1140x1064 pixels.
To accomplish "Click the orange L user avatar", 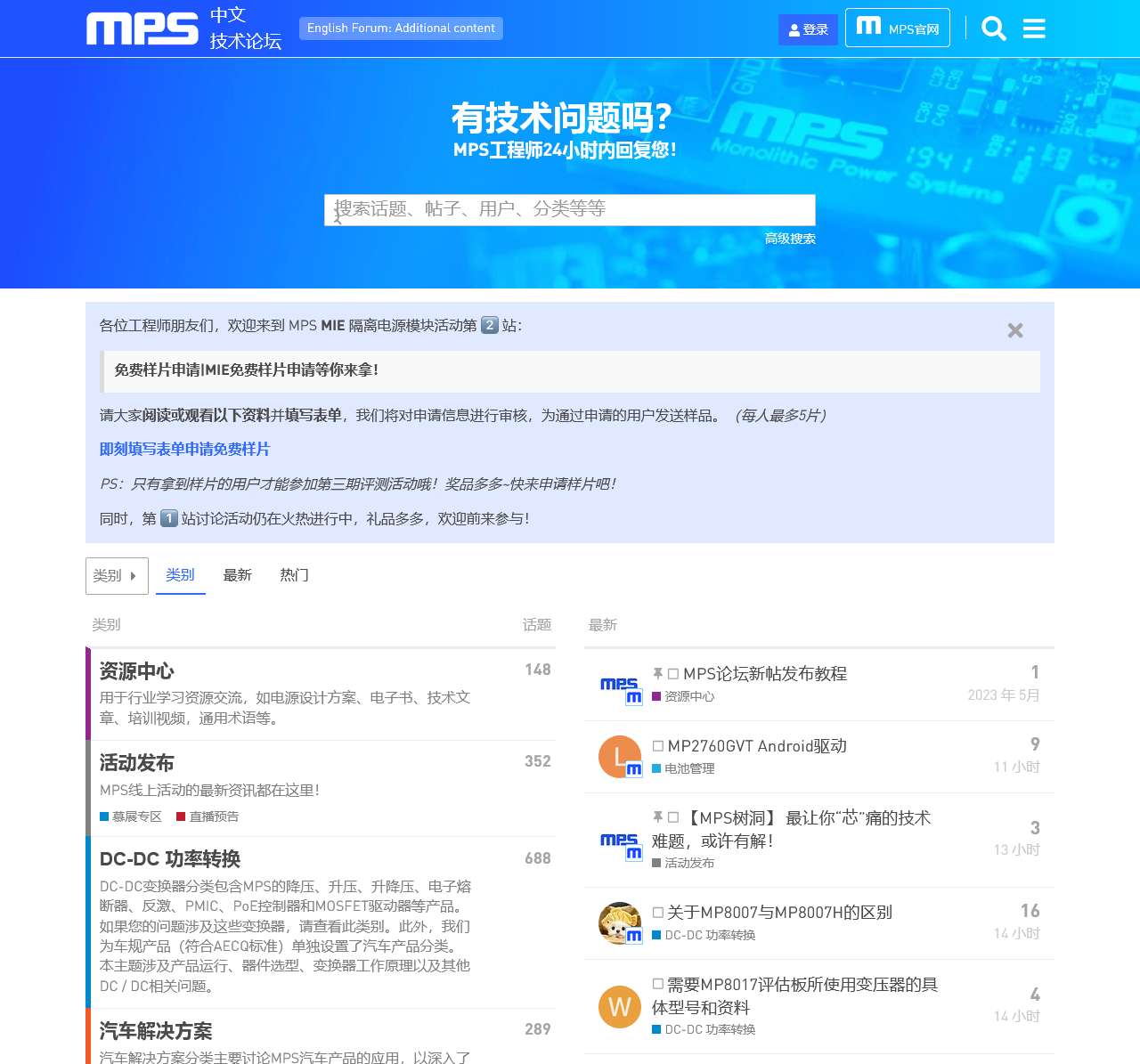I will [x=620, y=757].
